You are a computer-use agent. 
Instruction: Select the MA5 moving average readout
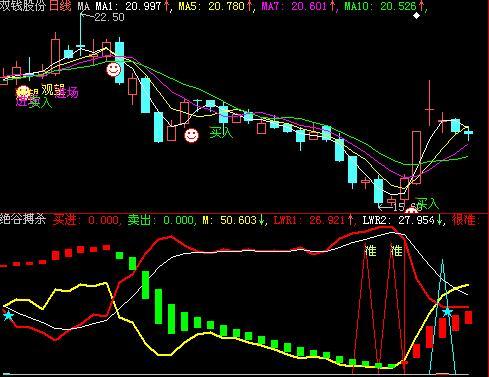tap(215, 6)
